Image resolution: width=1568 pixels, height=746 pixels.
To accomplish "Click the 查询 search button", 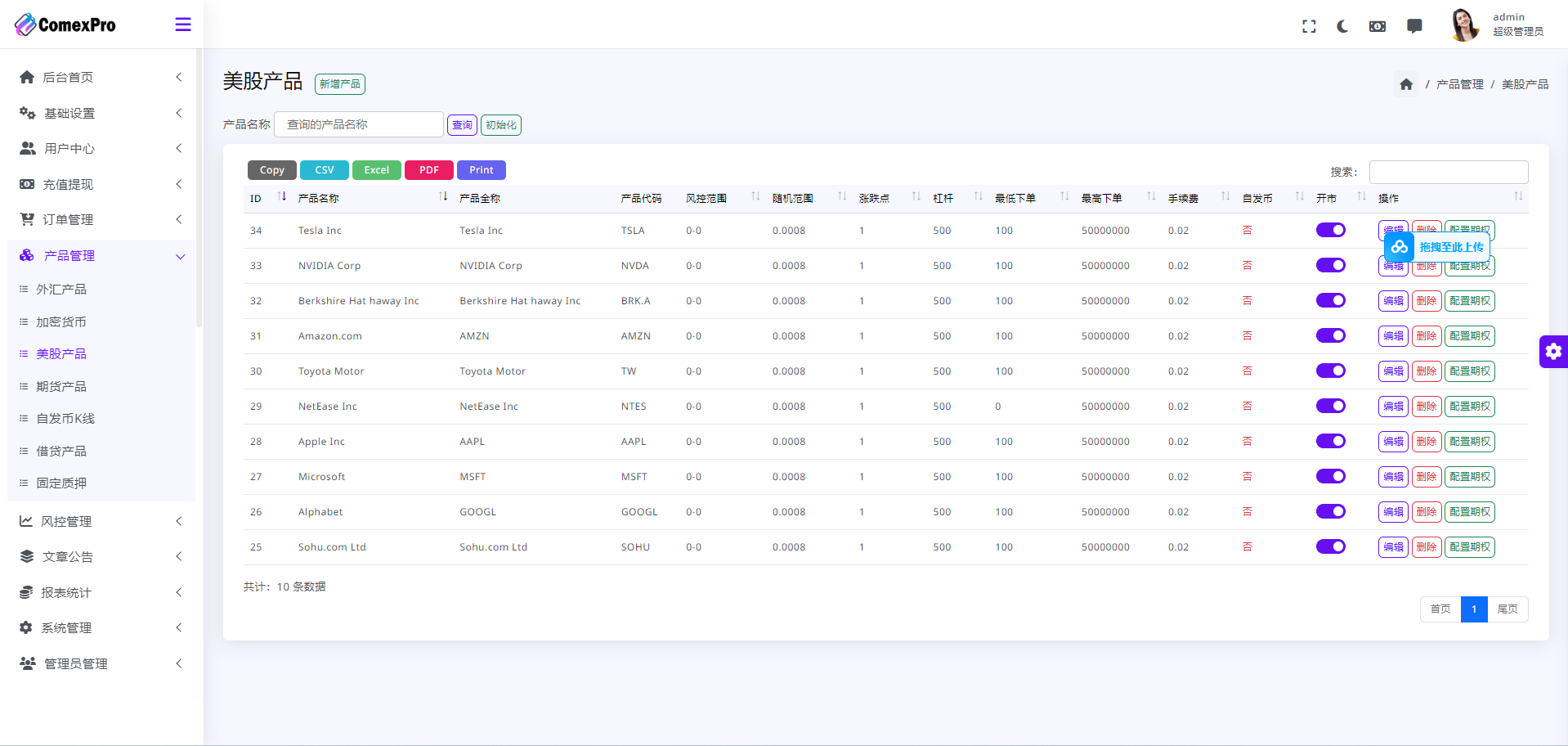I will [462, 125].
